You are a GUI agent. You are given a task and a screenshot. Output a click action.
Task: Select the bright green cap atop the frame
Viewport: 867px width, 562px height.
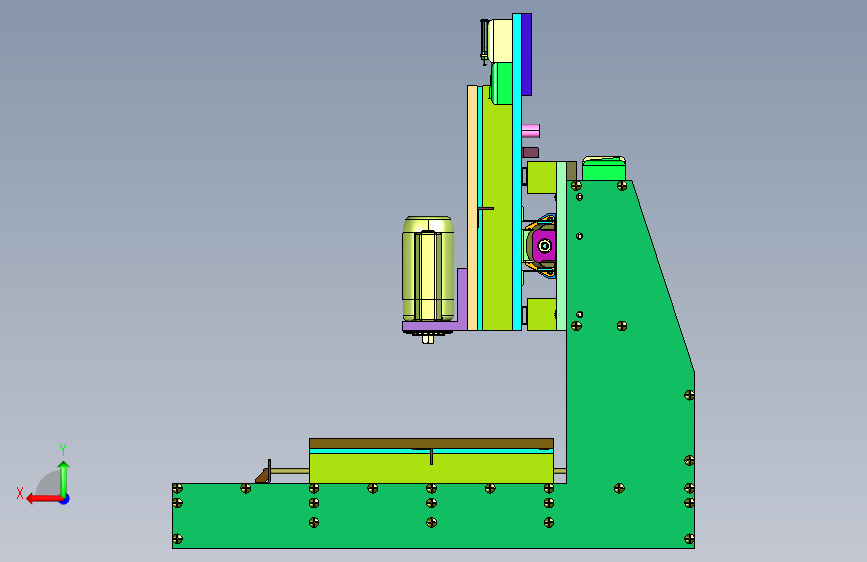click(604, 169)
